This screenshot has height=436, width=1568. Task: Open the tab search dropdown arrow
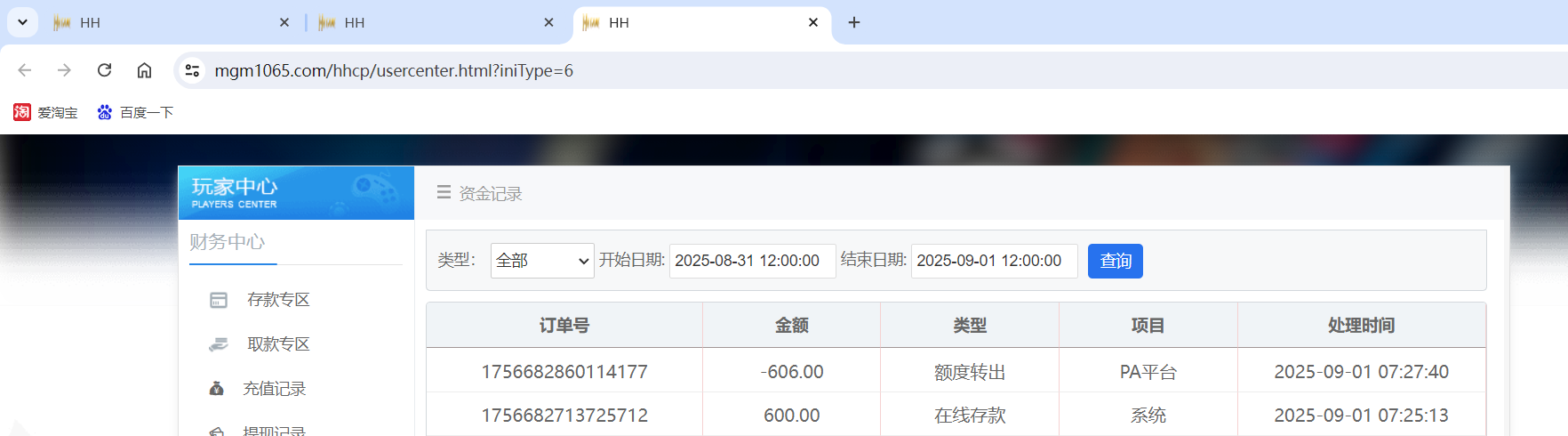[22, 22]
